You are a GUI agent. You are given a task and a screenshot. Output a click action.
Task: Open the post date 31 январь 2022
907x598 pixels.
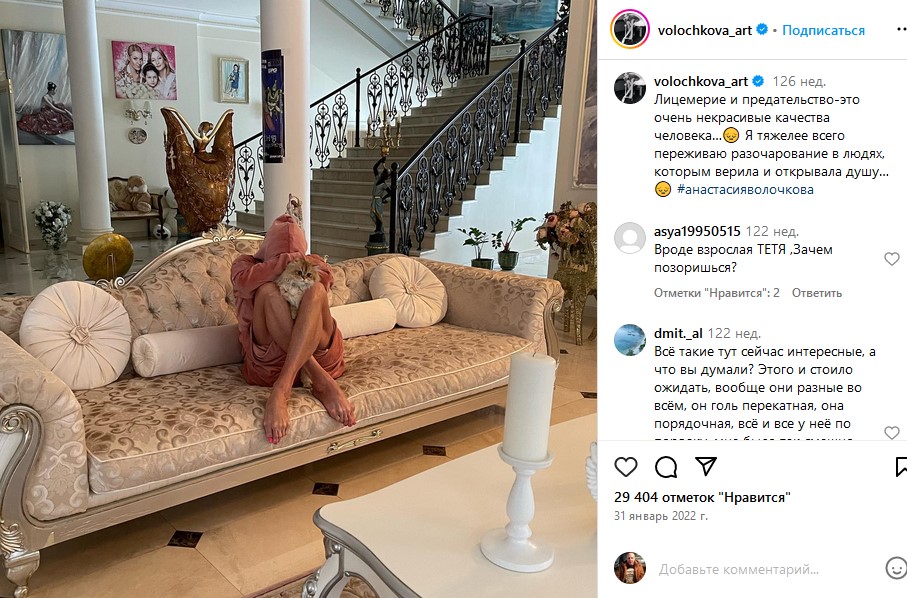[661, 516]
